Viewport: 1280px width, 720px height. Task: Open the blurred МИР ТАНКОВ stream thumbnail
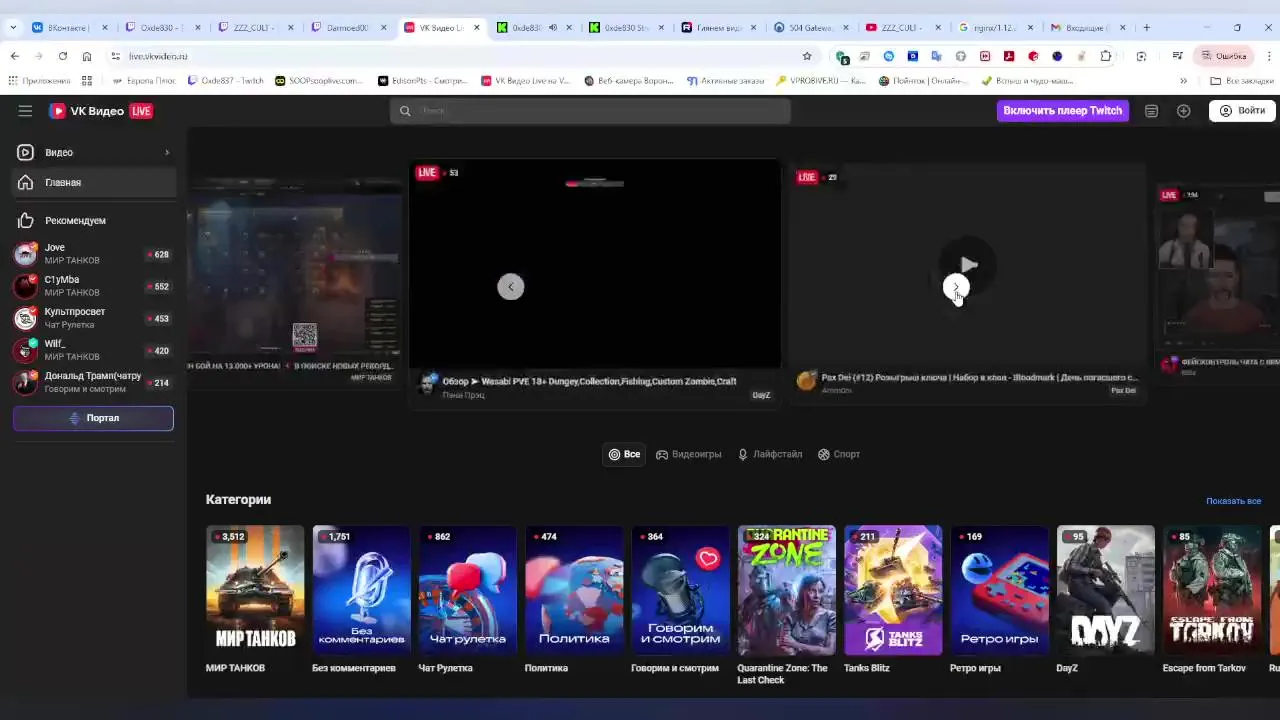click(294, 270)
